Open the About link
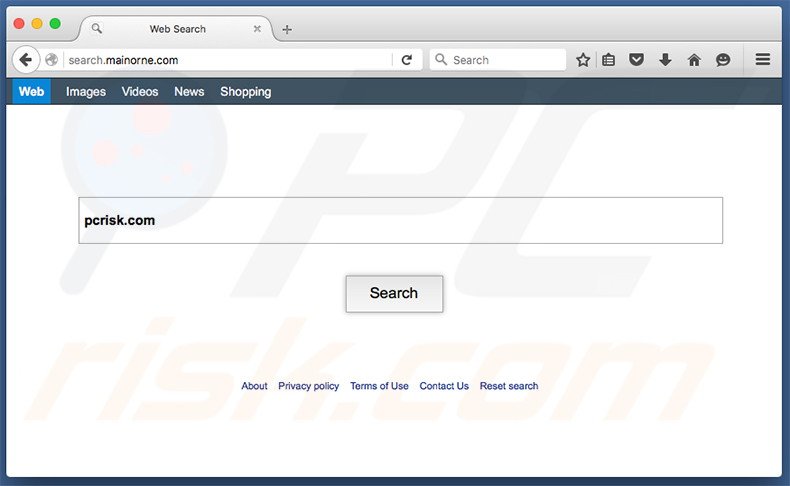This screenshot has width=790, height=486. tap(254, 386)
